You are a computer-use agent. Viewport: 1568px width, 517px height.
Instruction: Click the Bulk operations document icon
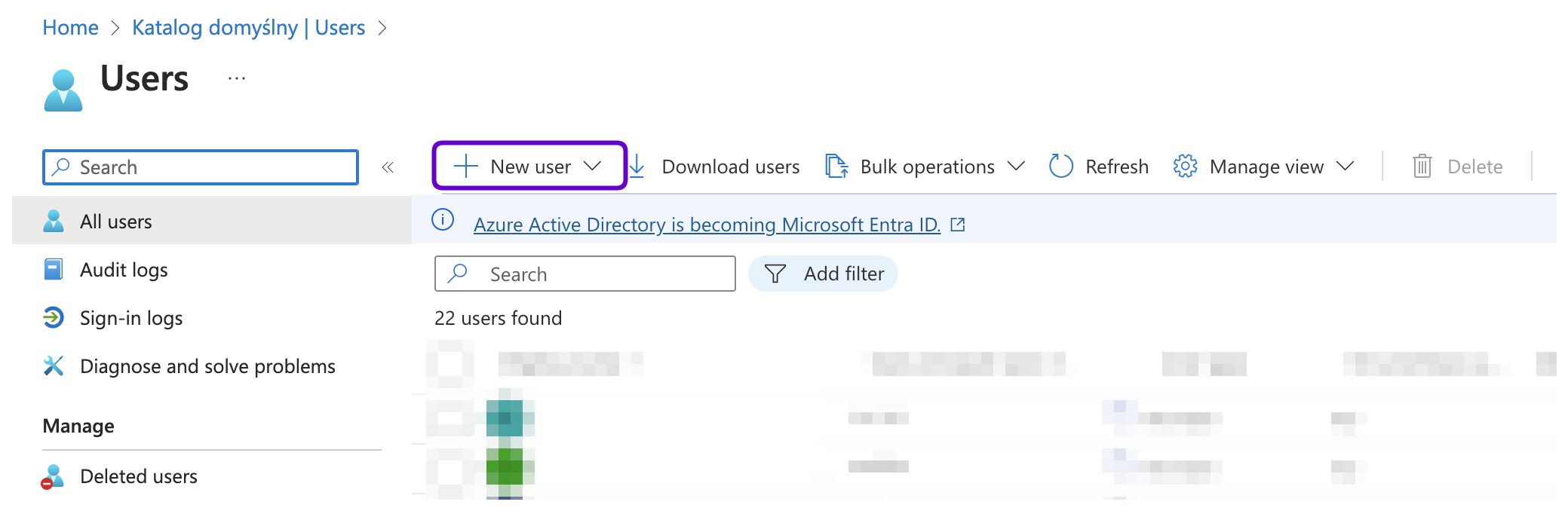pos(836,166)
